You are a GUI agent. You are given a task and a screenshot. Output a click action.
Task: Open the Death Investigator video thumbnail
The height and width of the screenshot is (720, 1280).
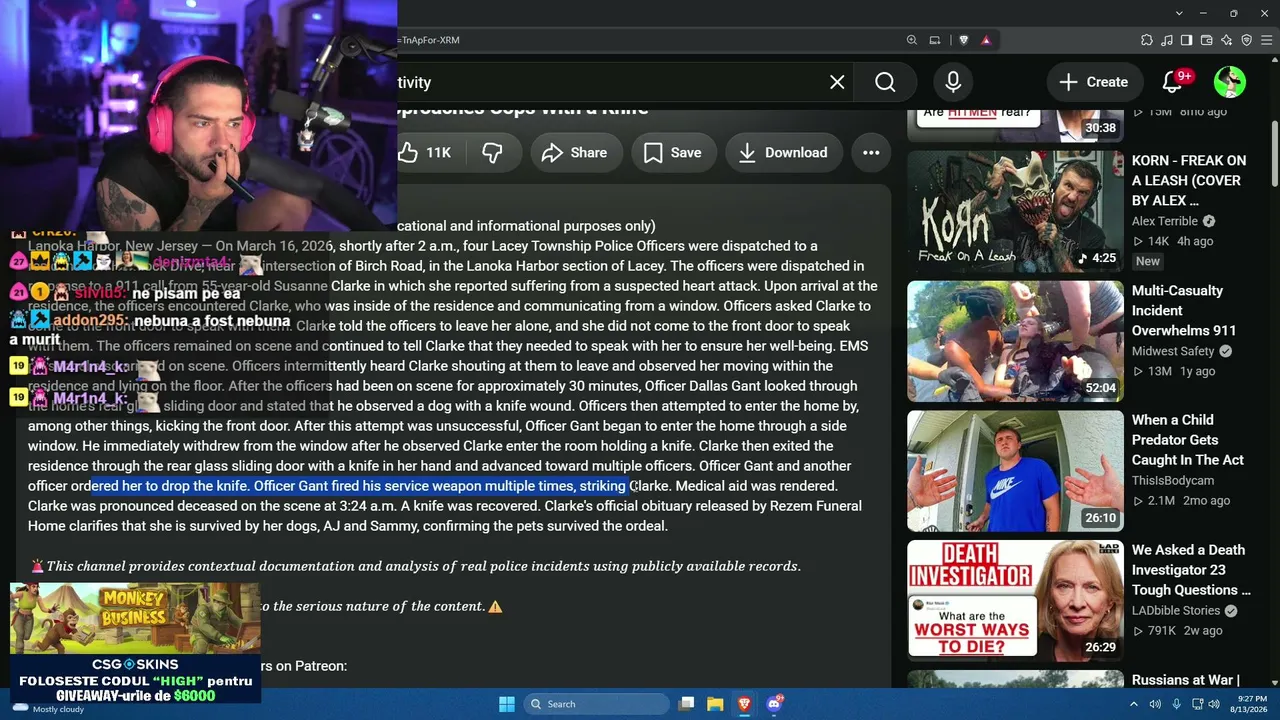click(1015, 601)
